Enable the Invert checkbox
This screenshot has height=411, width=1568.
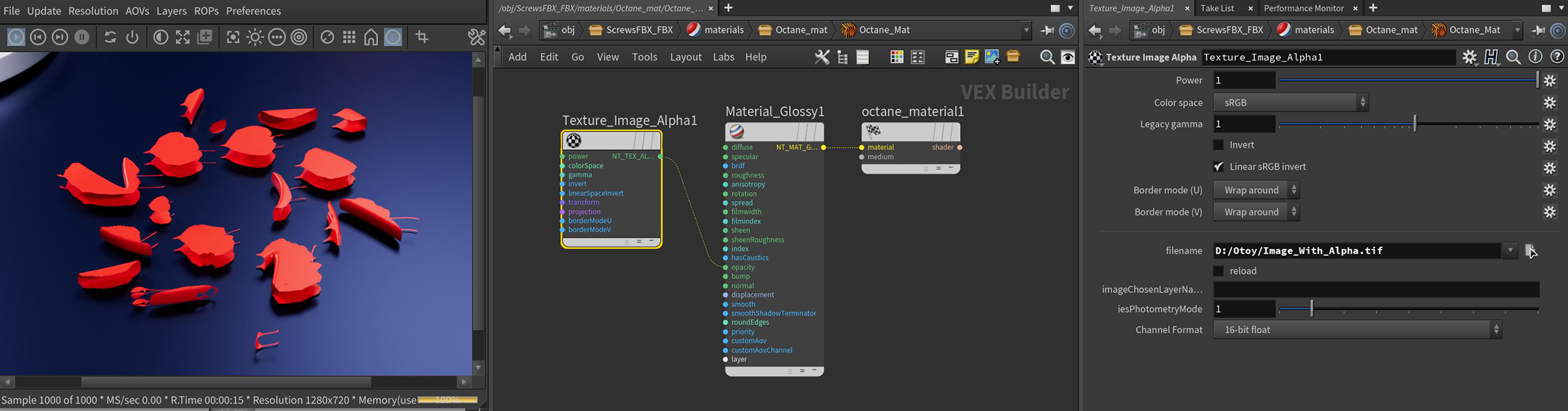click(1218, 145)
